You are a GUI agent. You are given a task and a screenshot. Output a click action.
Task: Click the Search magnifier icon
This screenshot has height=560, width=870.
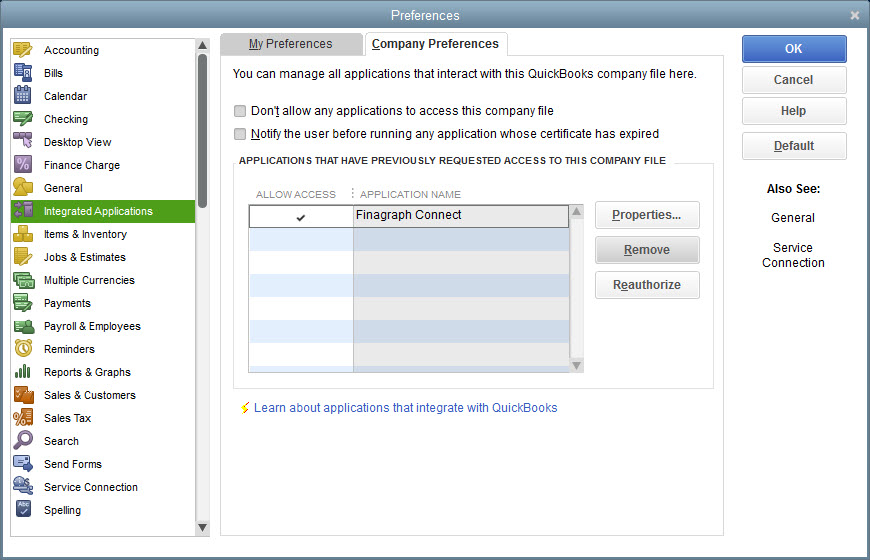coord(23,441)
